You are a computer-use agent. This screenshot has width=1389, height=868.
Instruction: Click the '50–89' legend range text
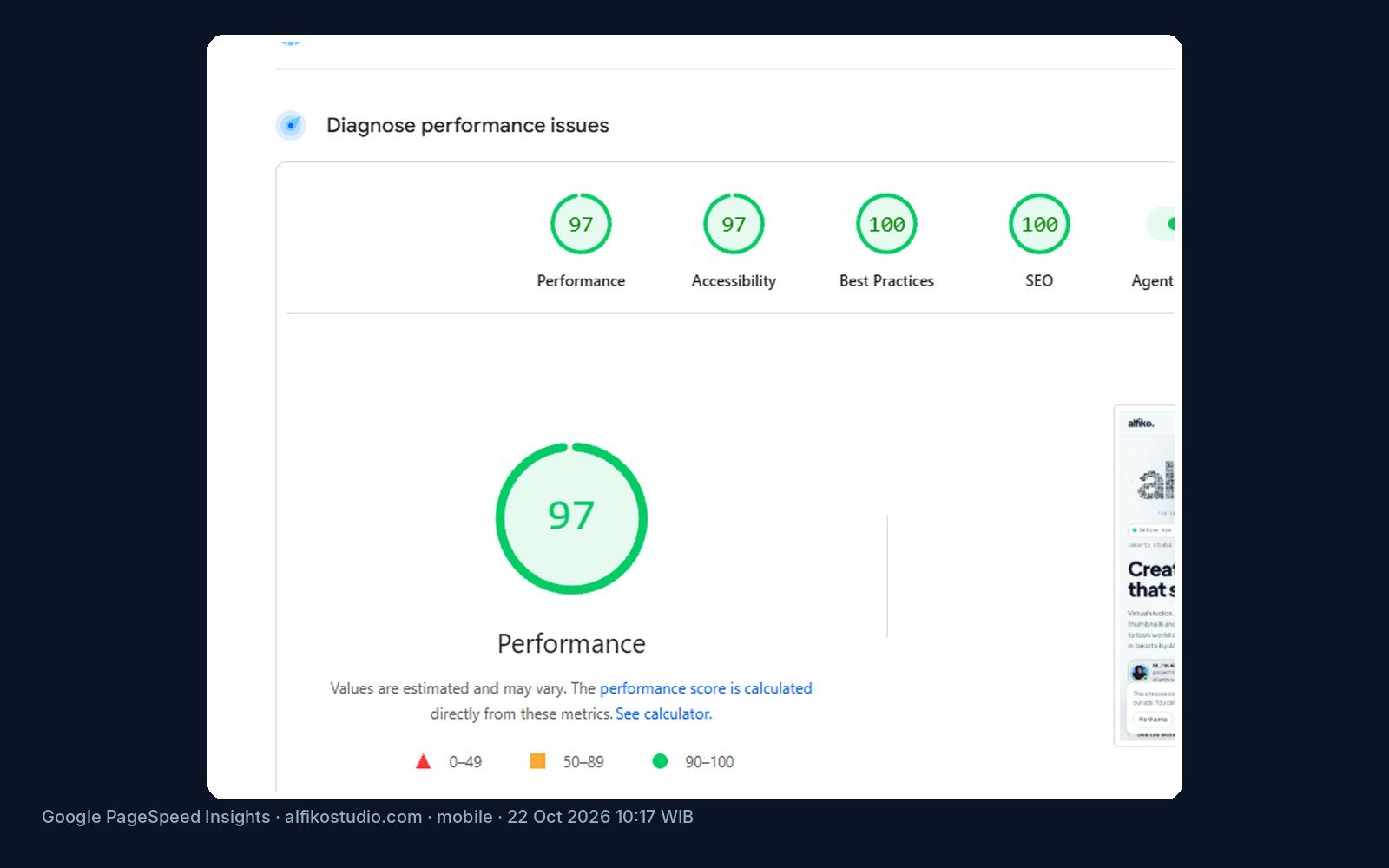583,762
